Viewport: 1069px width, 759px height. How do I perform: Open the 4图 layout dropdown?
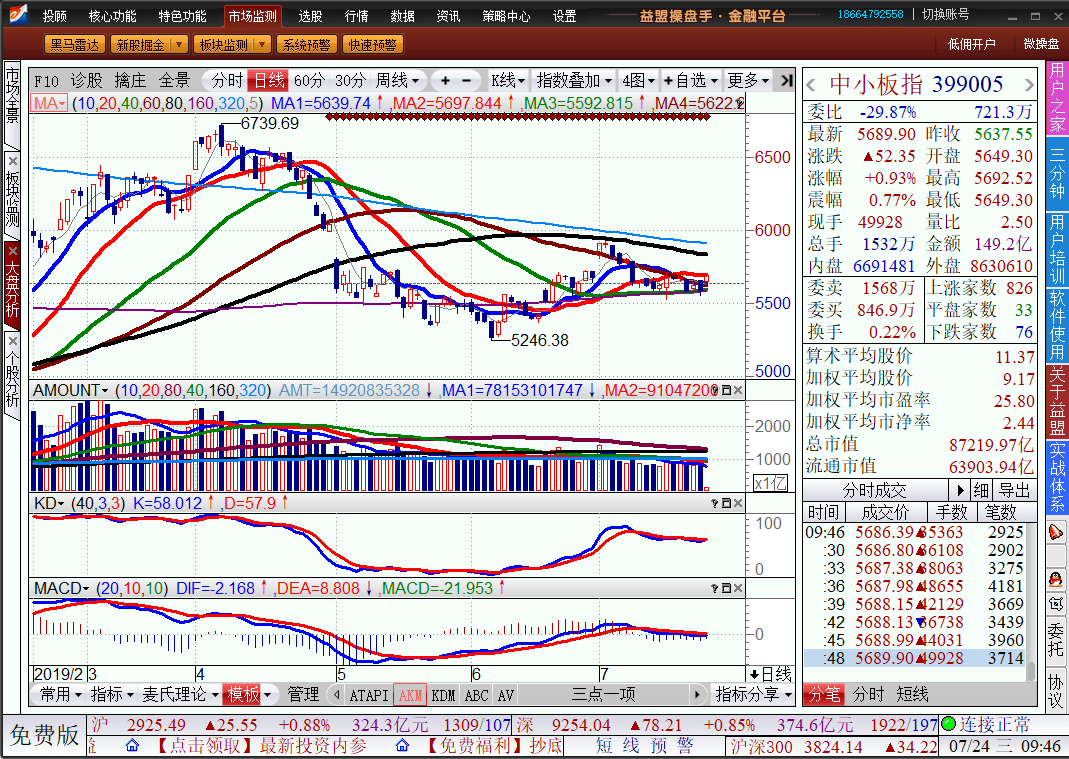638,80
